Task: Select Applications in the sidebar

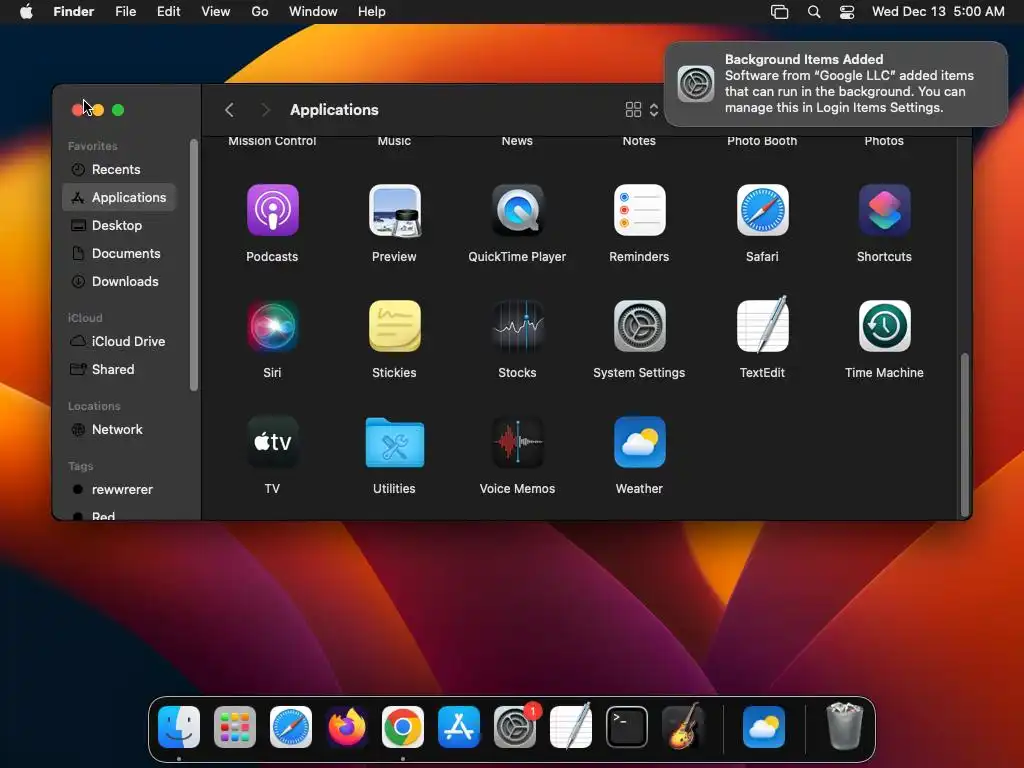Action: coord(120,197)
